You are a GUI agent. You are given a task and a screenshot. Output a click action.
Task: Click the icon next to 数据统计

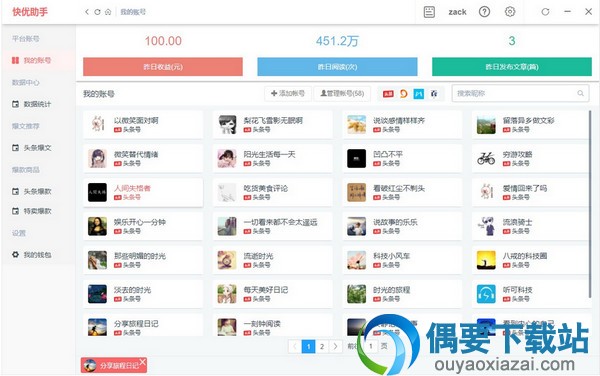(x=15, y=104)
